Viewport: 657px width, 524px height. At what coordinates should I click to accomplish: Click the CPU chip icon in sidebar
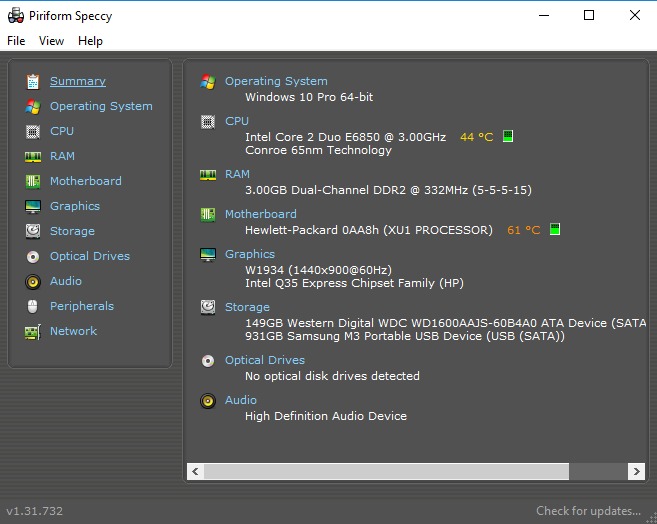coord(33,132)
